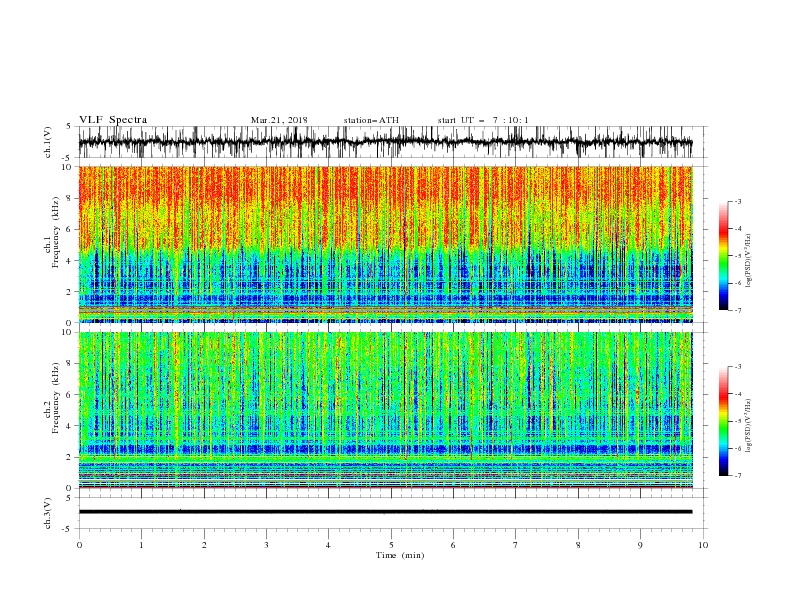Click the "8" frequency tick on ch.1 spectrogram

click(71, 198)
